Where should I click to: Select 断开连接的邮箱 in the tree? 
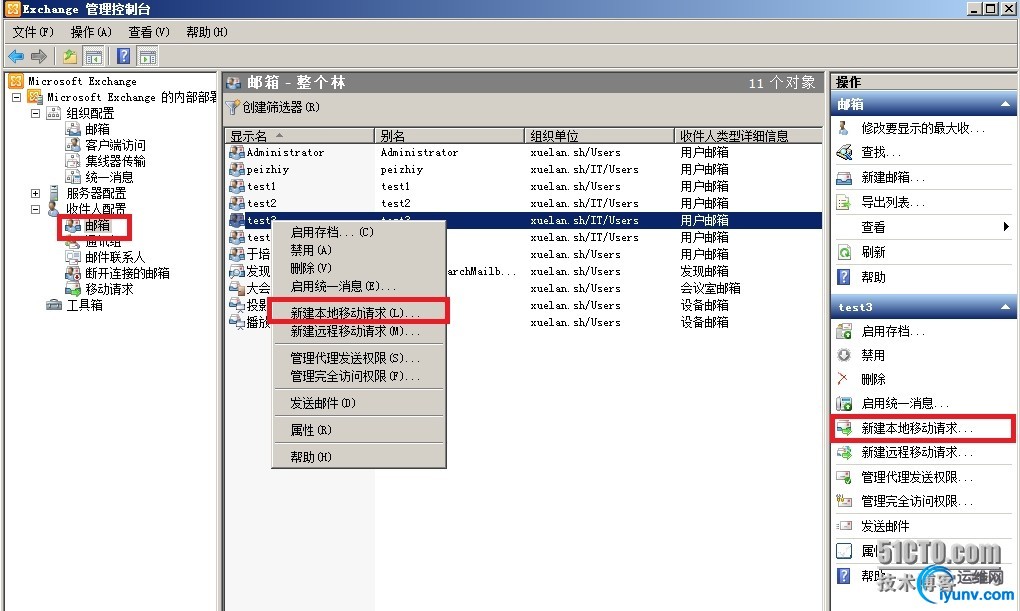coord(128,273)
